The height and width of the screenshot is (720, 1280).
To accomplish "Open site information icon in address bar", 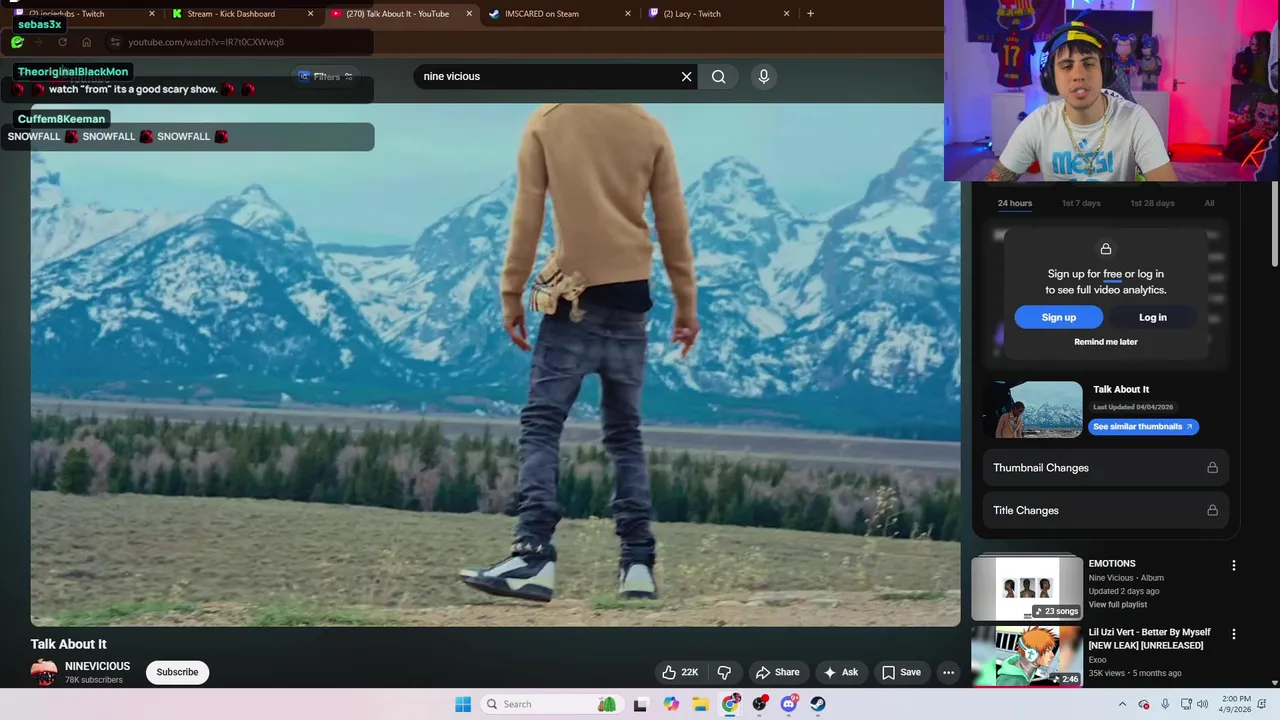I will click(115, 42).
